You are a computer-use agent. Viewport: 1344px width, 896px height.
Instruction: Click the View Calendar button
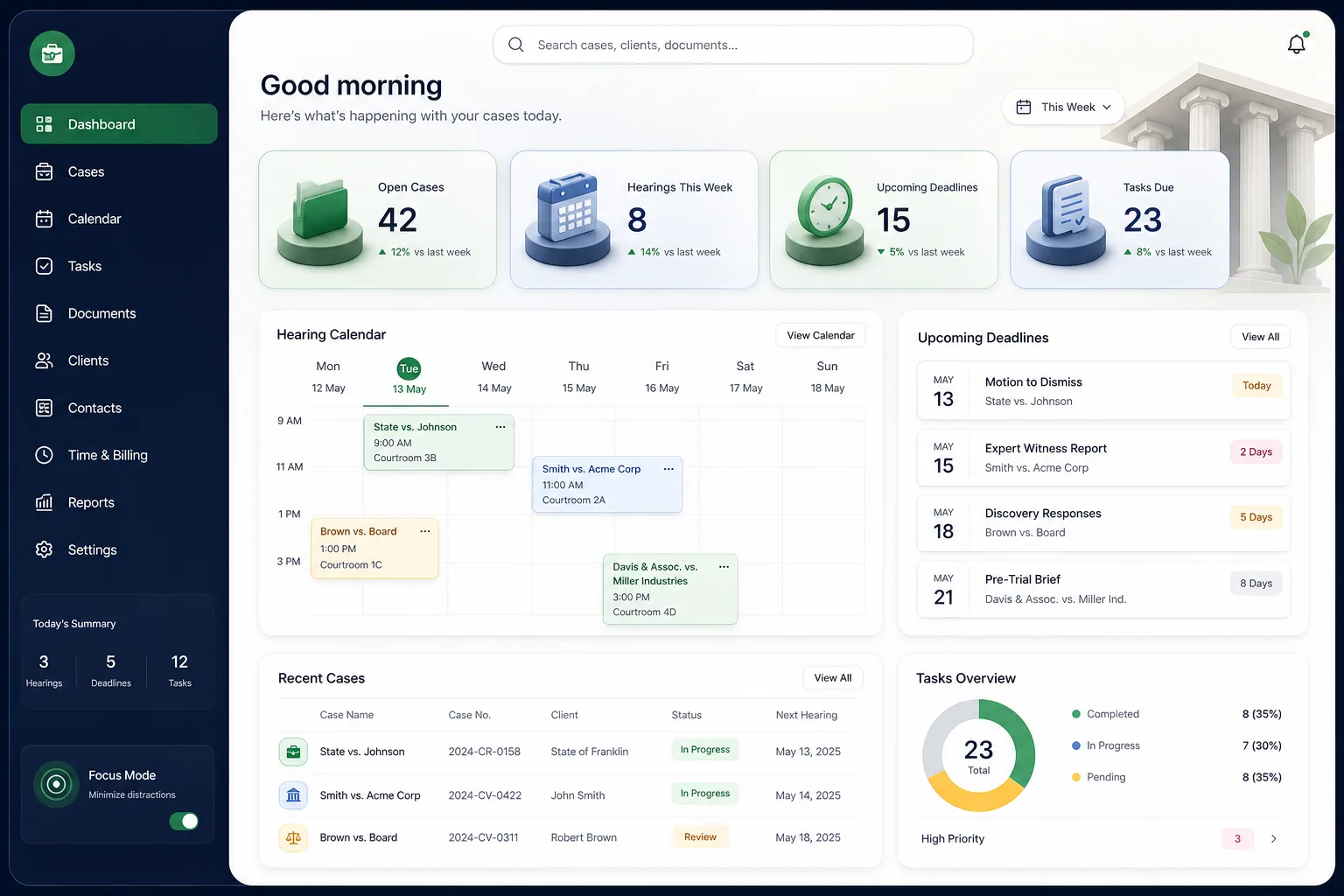click(x=821, y=335)
